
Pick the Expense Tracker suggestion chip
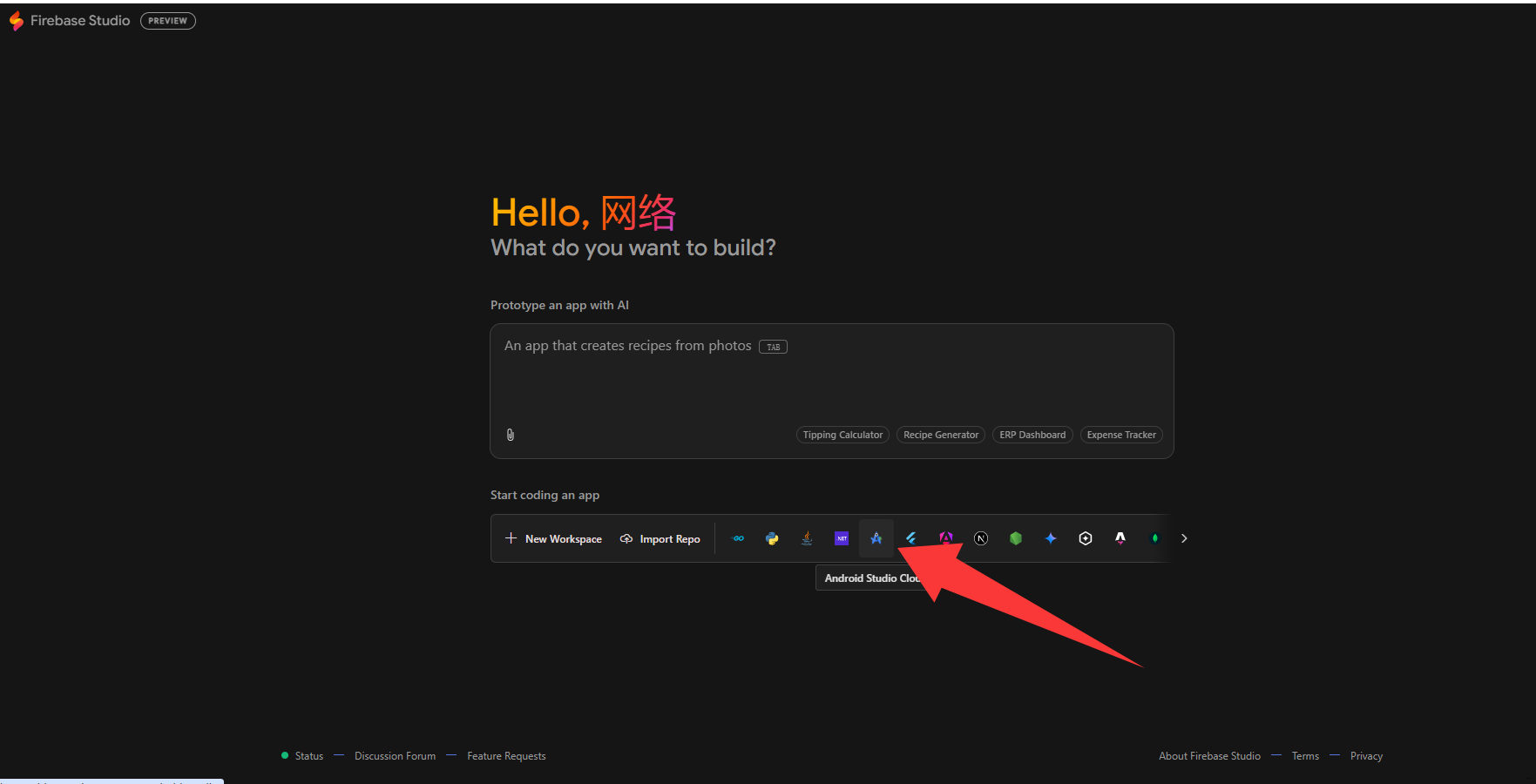1121,435
